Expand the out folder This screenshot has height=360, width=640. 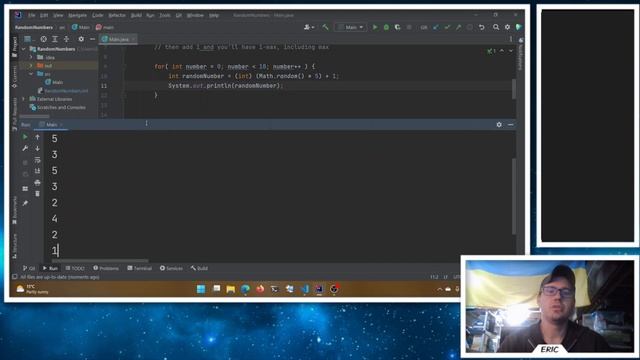coord(31,66)
